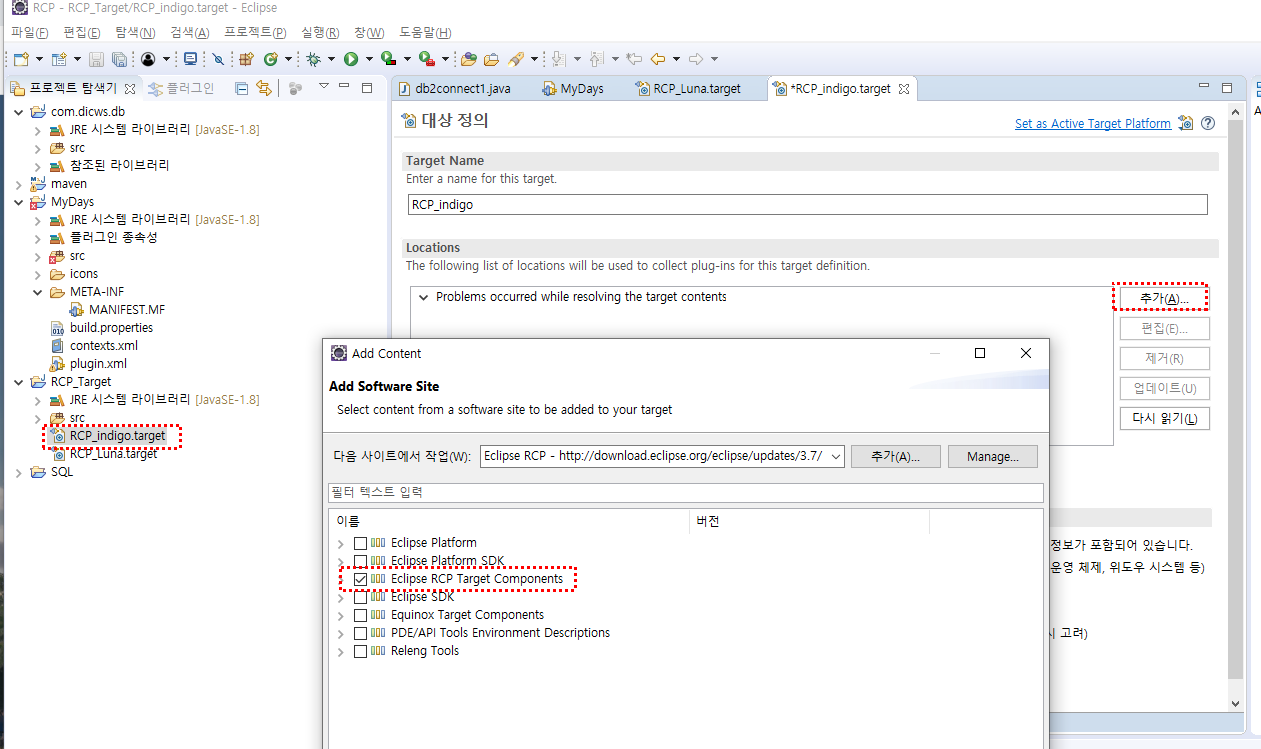This screenshot has width=1261, height=749.
Task: Click the 필터 텍스트 입력 filter field
Action: click(686, 493)
